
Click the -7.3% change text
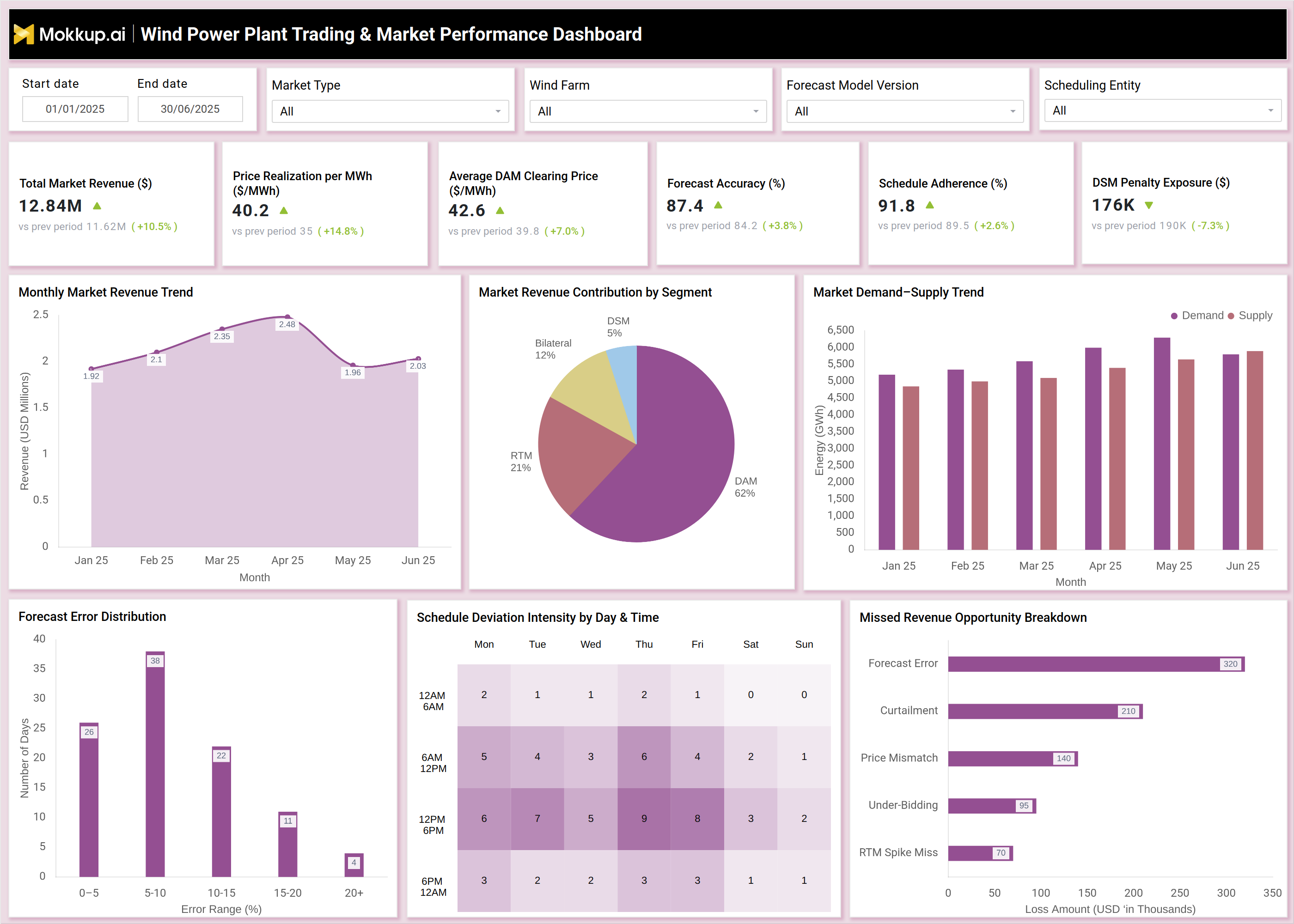click(x=1210, y=226)
